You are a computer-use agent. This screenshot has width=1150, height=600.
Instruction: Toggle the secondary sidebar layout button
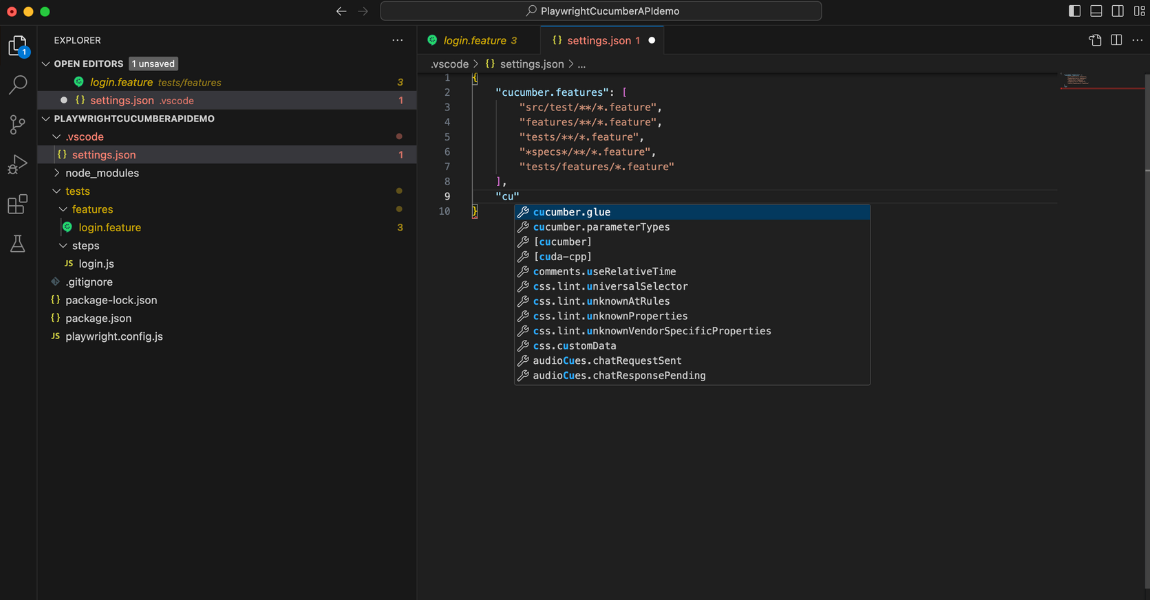click(1117, 11)
